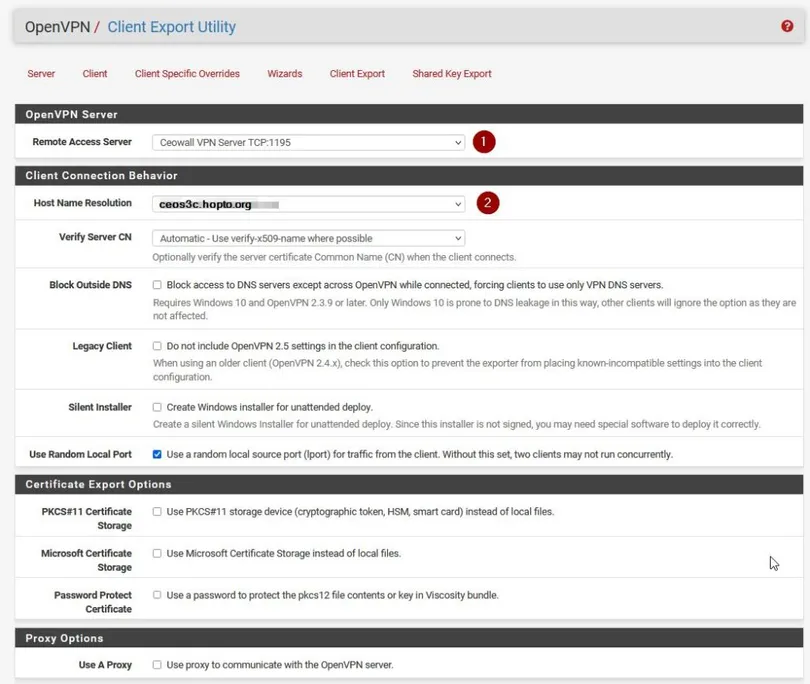Check the Legacy Client option

(157, 346)
